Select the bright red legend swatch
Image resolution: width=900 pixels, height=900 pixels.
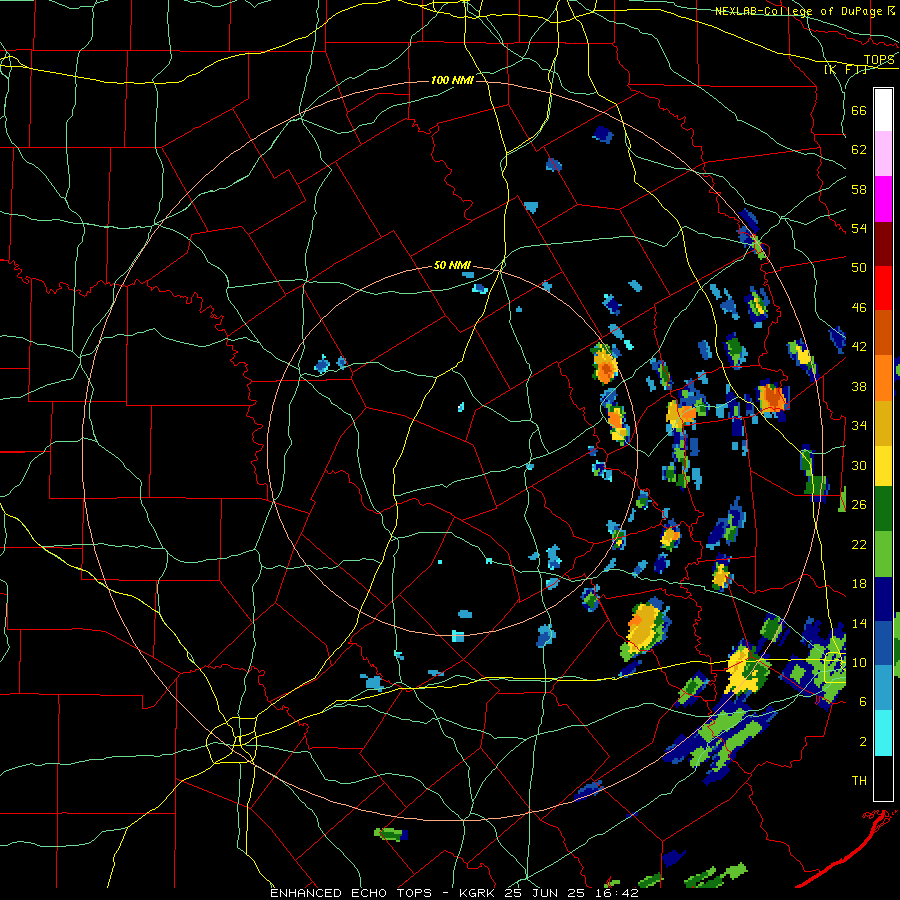[883, 288]
